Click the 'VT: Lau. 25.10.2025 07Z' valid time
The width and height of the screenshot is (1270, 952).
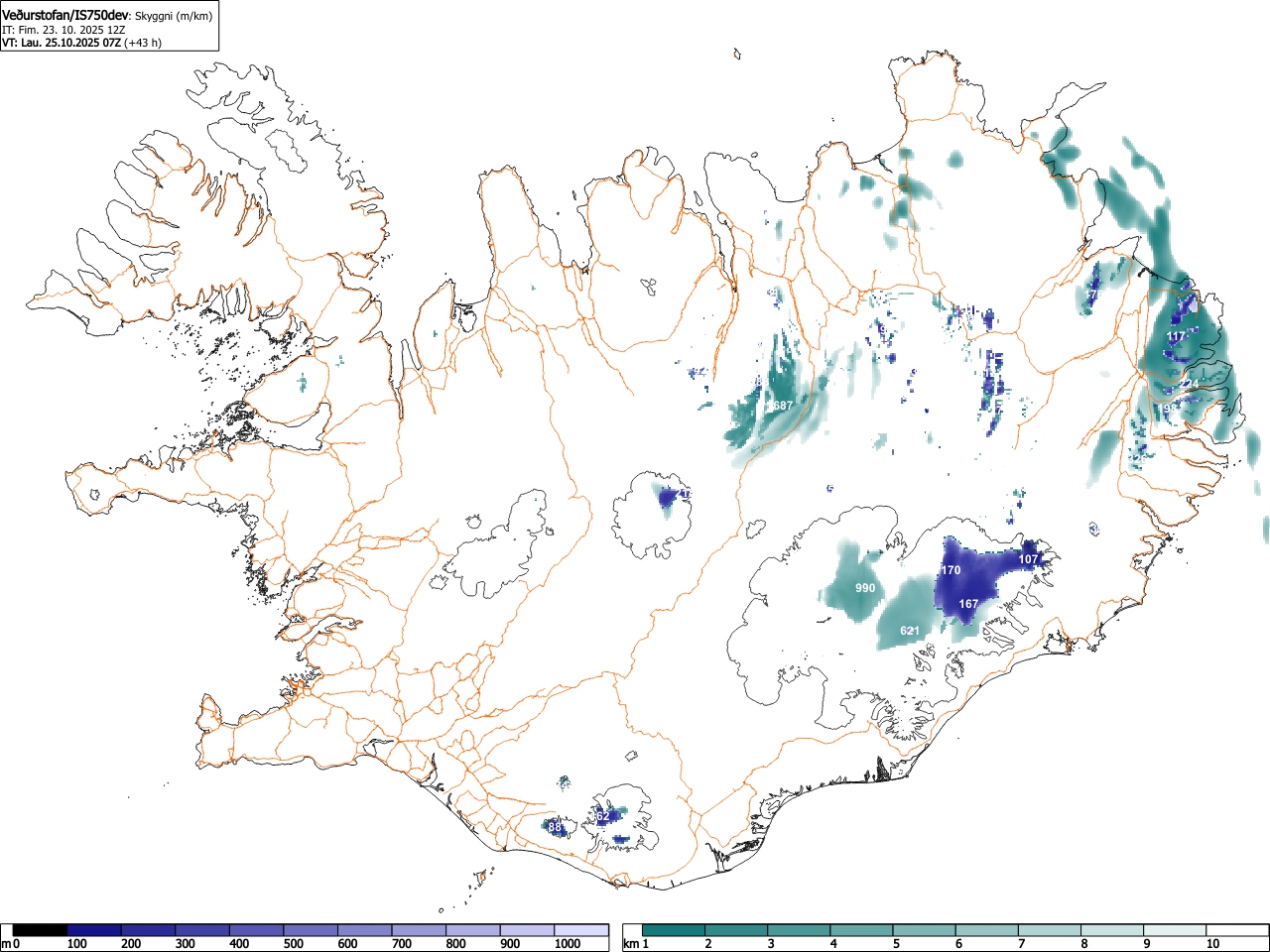point(62,43)
